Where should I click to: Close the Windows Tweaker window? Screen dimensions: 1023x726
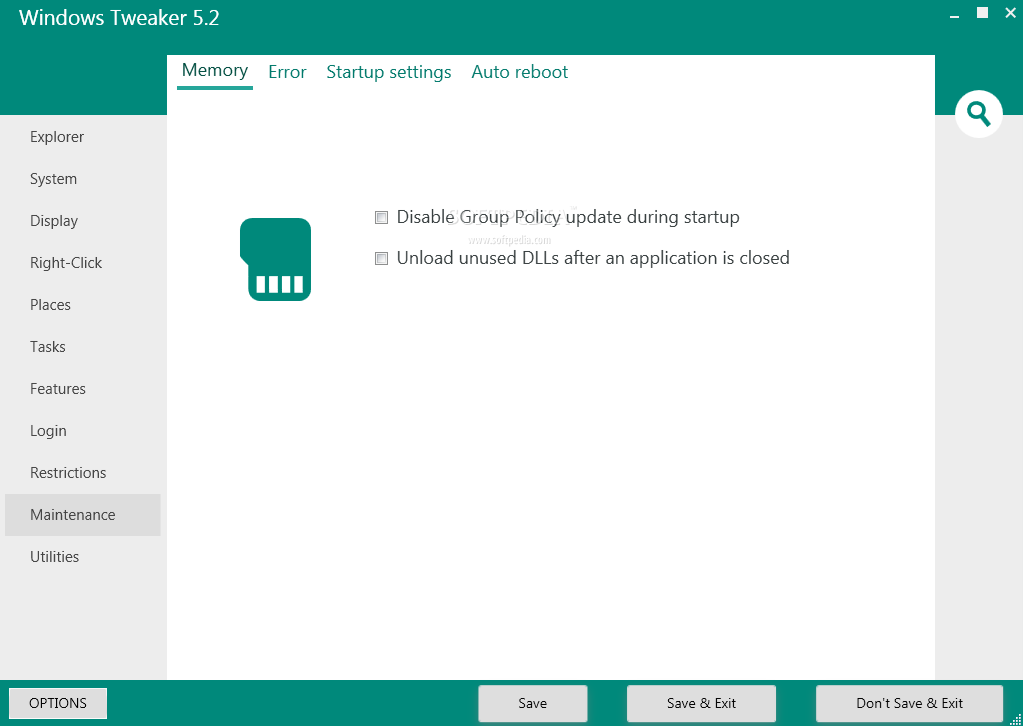click(x=1010, y=12)
